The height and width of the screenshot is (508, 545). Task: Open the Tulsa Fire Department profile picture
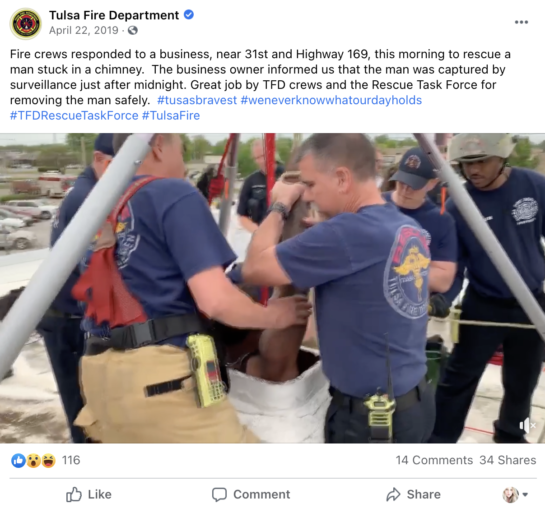(25, 23)
